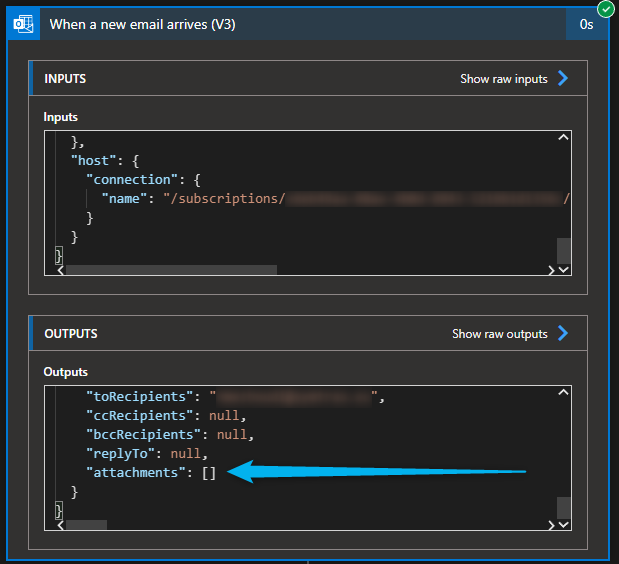This screenshot has width=619, height=564.
Task: Click the "replyTo" key in the Outputs JSON
Action: [x=121, y=453]
